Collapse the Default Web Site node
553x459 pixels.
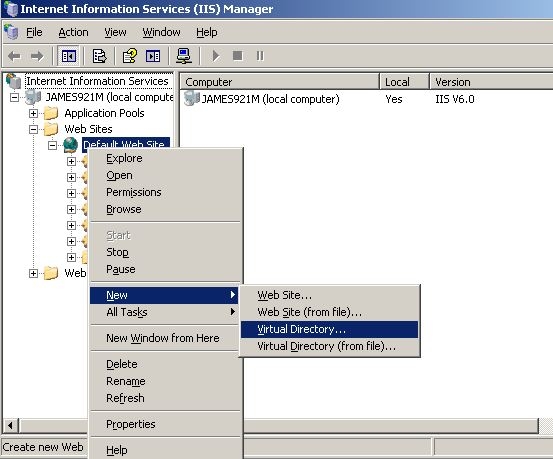click(x=53, y=145)
